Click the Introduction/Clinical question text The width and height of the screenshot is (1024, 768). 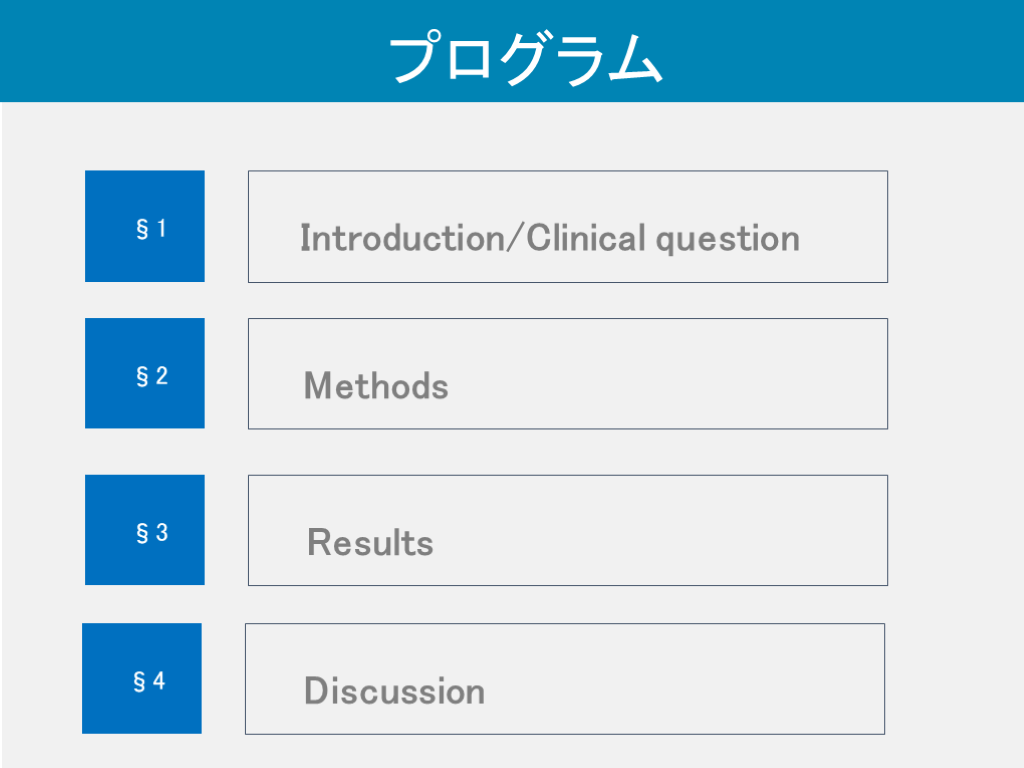point(549,238)
